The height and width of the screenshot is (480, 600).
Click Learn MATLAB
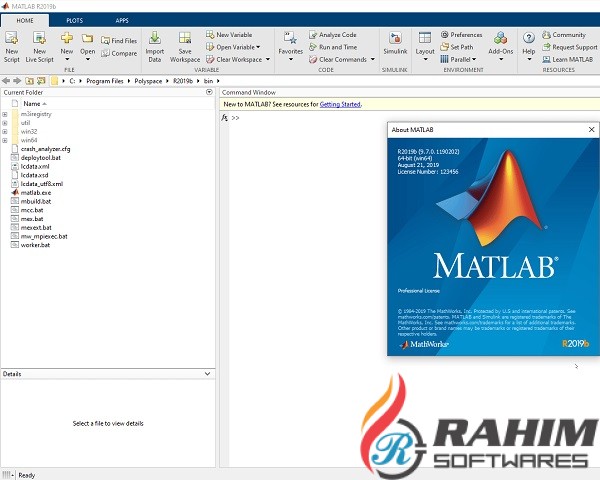[567, 59]
